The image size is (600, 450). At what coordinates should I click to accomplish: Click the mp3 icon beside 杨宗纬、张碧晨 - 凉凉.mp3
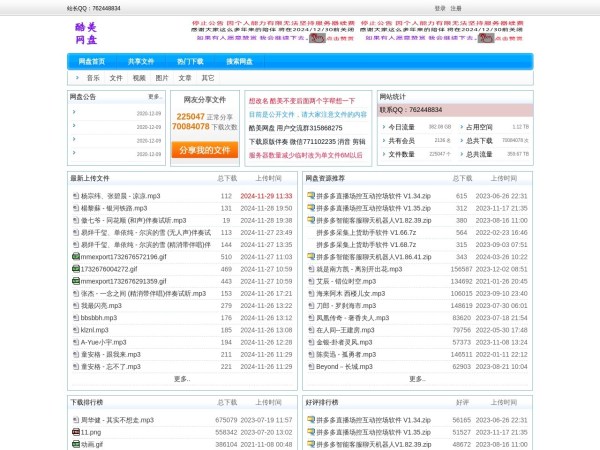(x=75, y=196)
